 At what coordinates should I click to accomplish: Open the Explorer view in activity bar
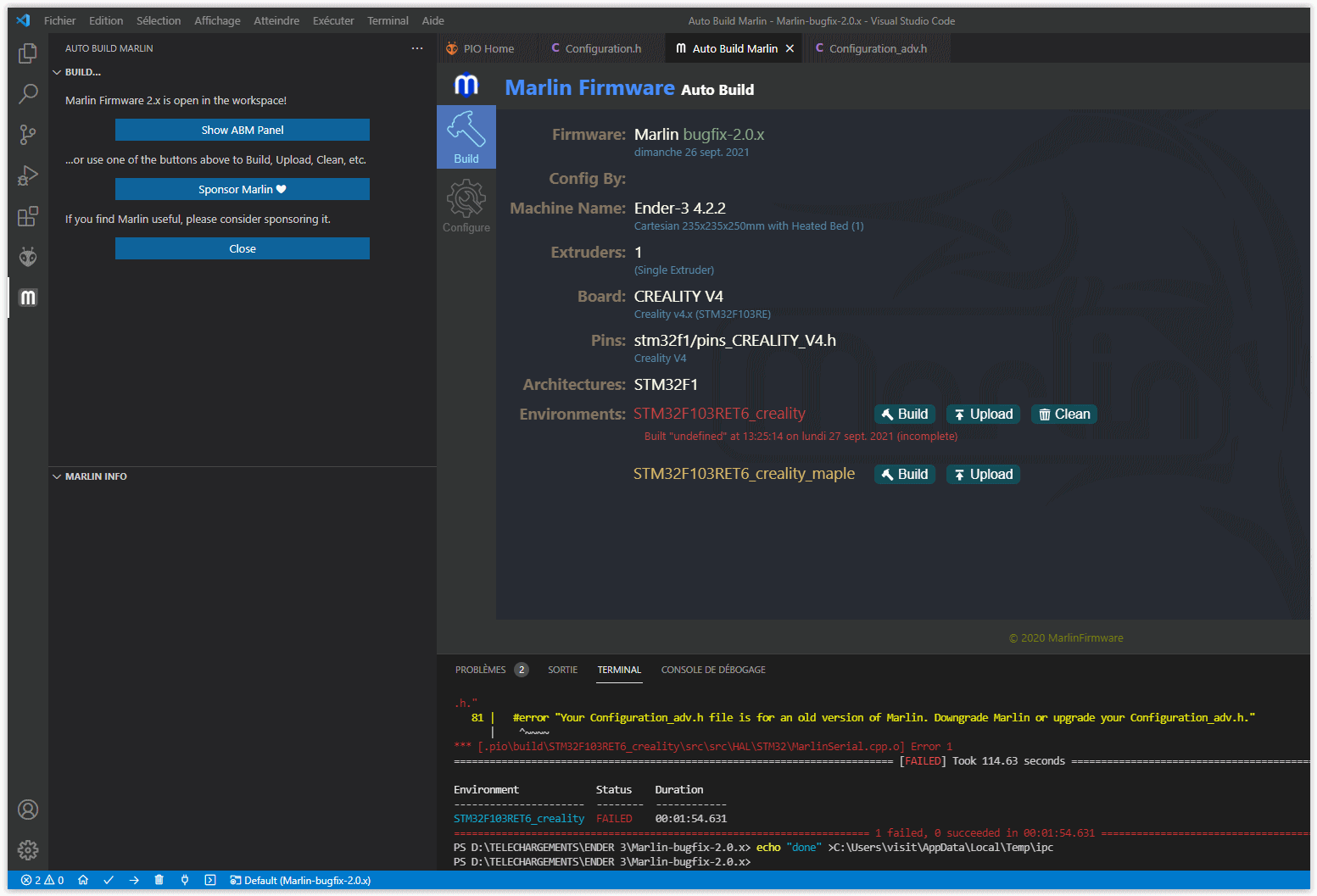(x=28, y=53)
